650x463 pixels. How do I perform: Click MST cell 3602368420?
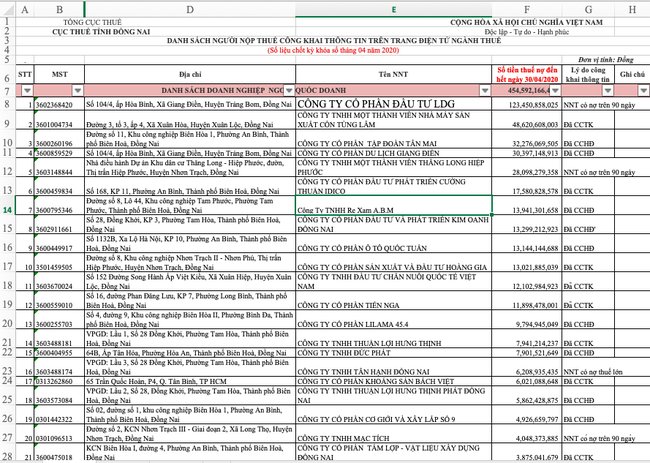59,105
